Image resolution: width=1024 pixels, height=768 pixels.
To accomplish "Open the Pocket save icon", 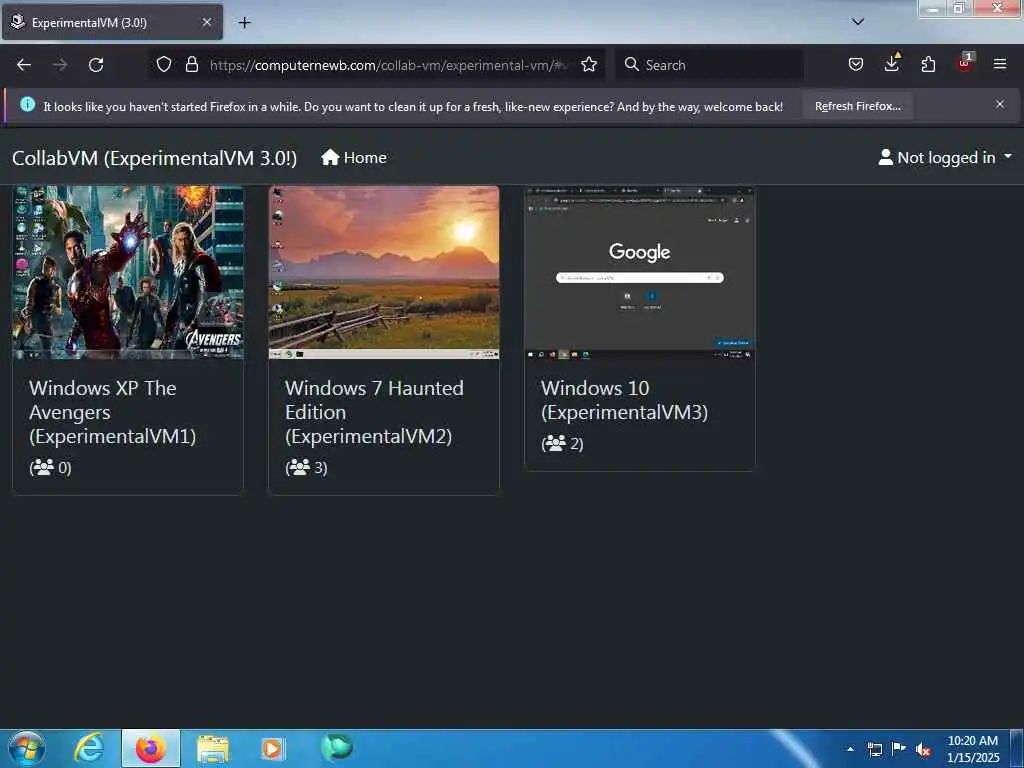I will (856, 64).
